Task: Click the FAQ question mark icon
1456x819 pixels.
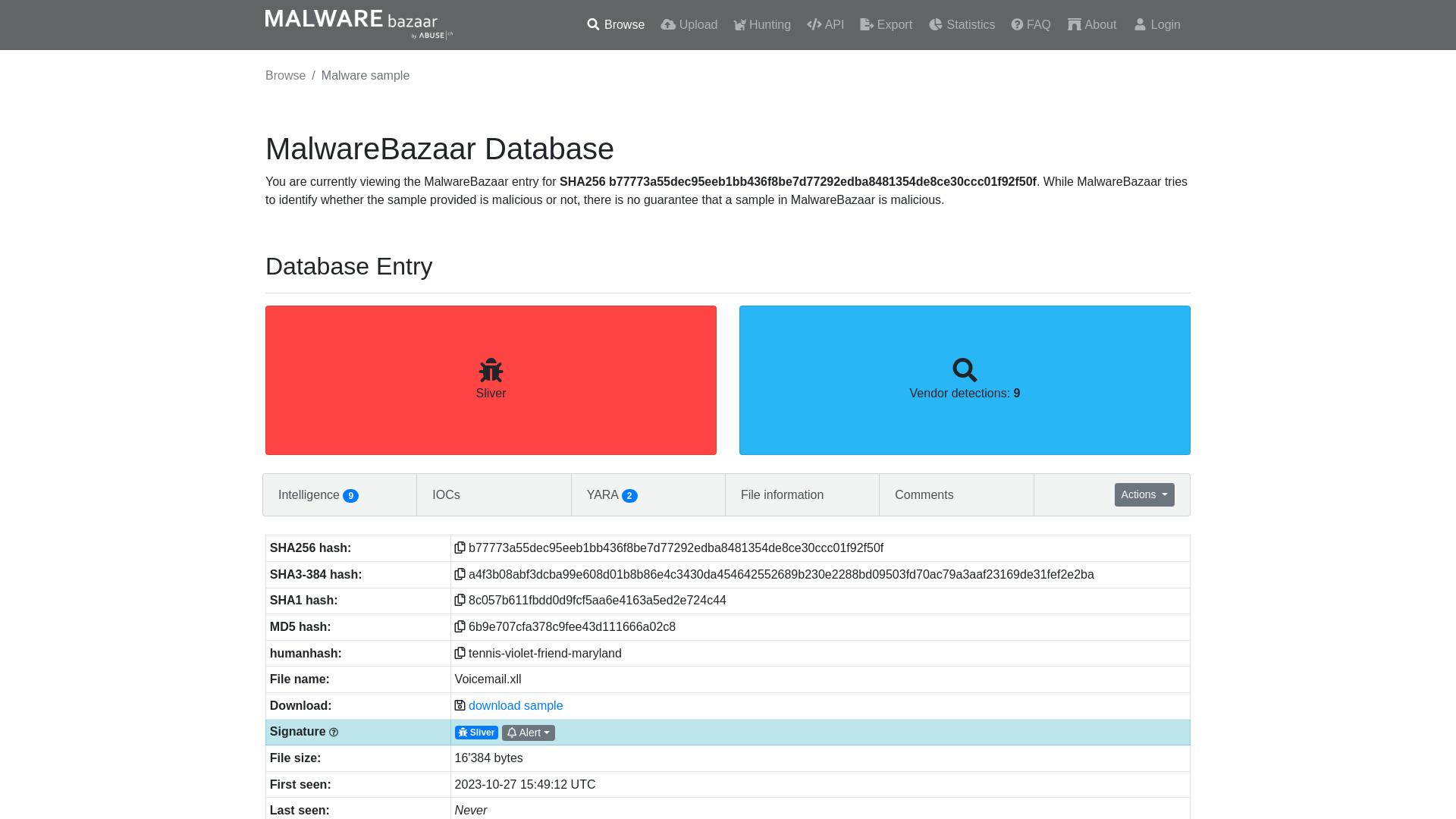Action: pyautogui.click(x=1017, y=24)
